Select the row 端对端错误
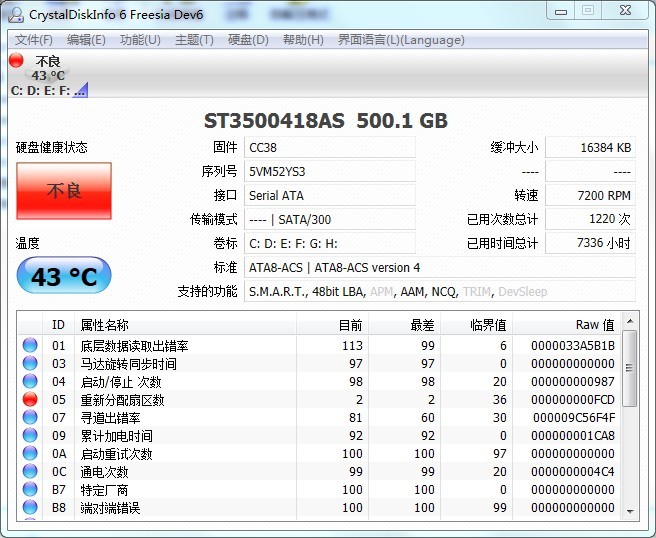Viewport: 656px width, 538px height. point(320,507)
